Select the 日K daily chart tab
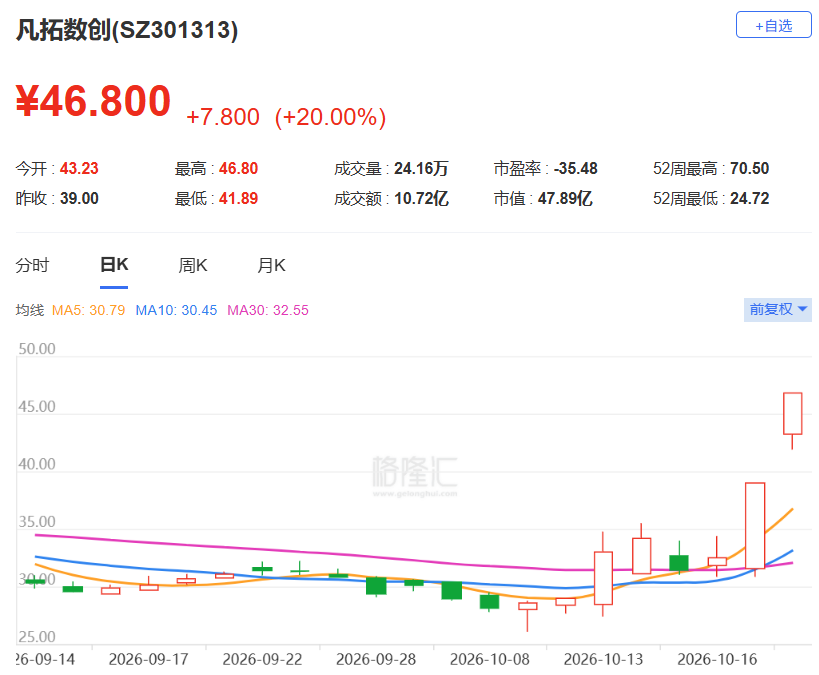 click(x=114, y=265)
